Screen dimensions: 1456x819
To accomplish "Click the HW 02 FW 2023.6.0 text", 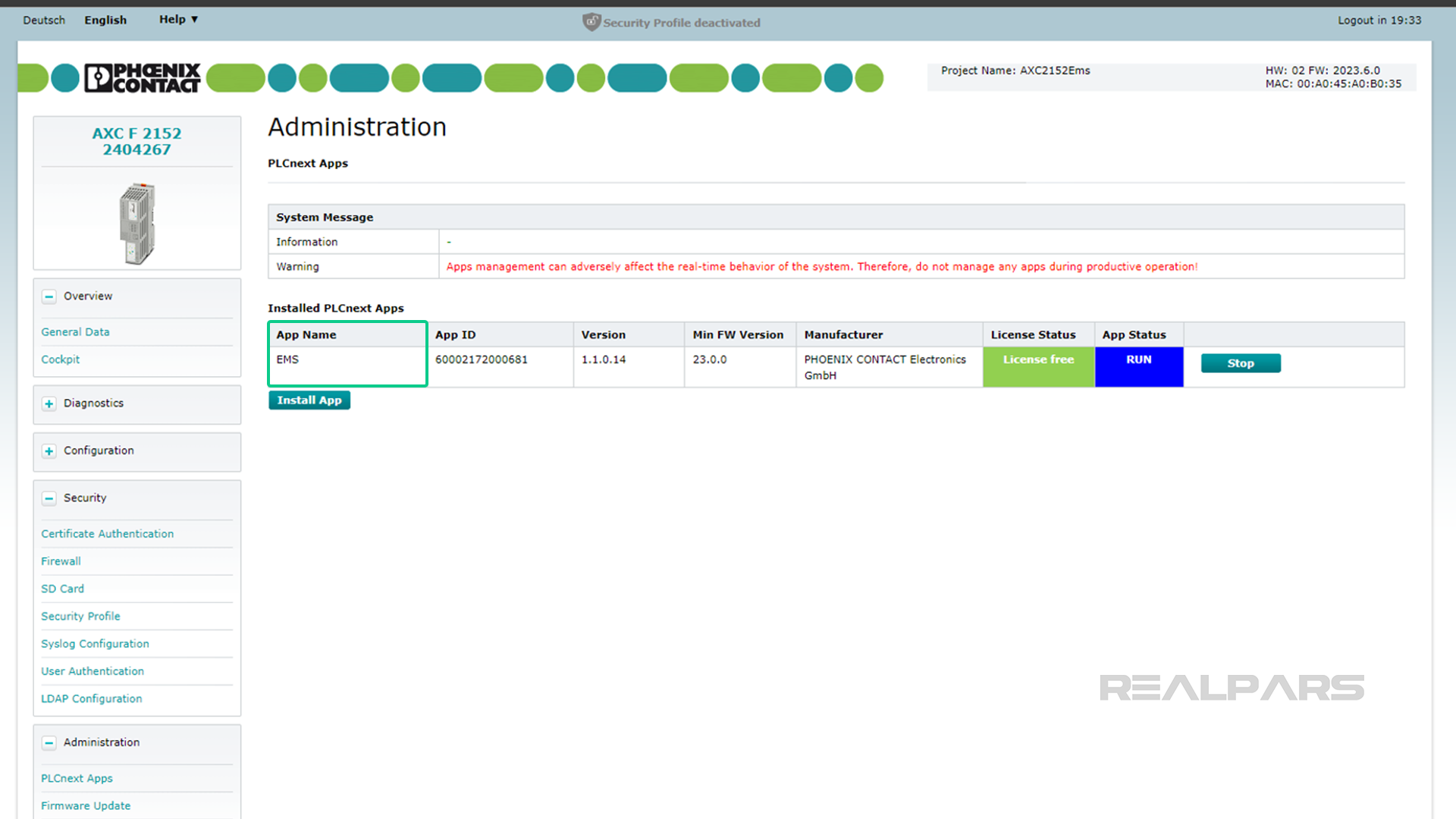I will tap(1323, 71).
